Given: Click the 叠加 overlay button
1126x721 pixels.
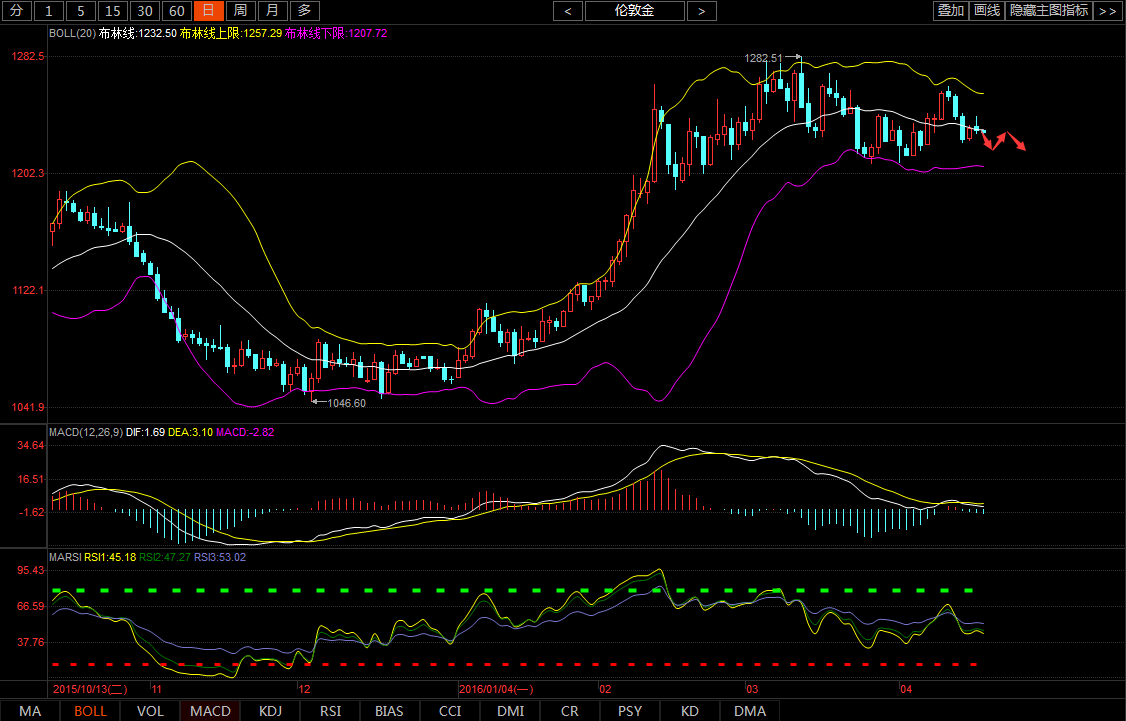Looking at the screenshot, I should 950,11.
